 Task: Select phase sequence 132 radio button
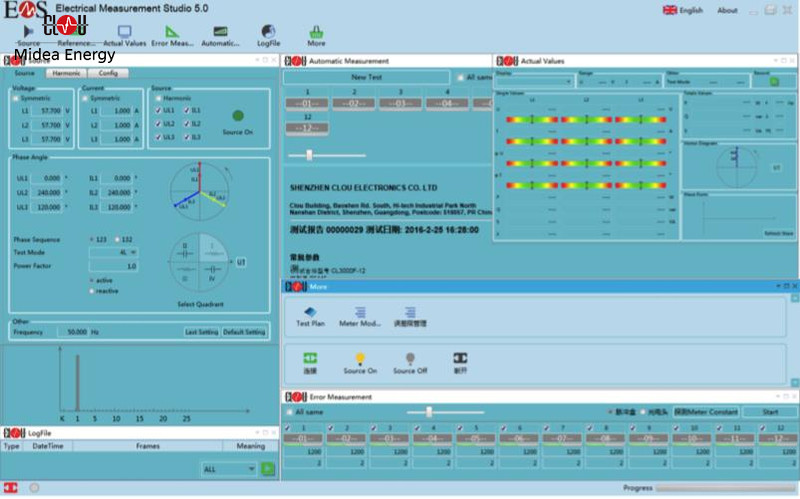pos(117,239)
